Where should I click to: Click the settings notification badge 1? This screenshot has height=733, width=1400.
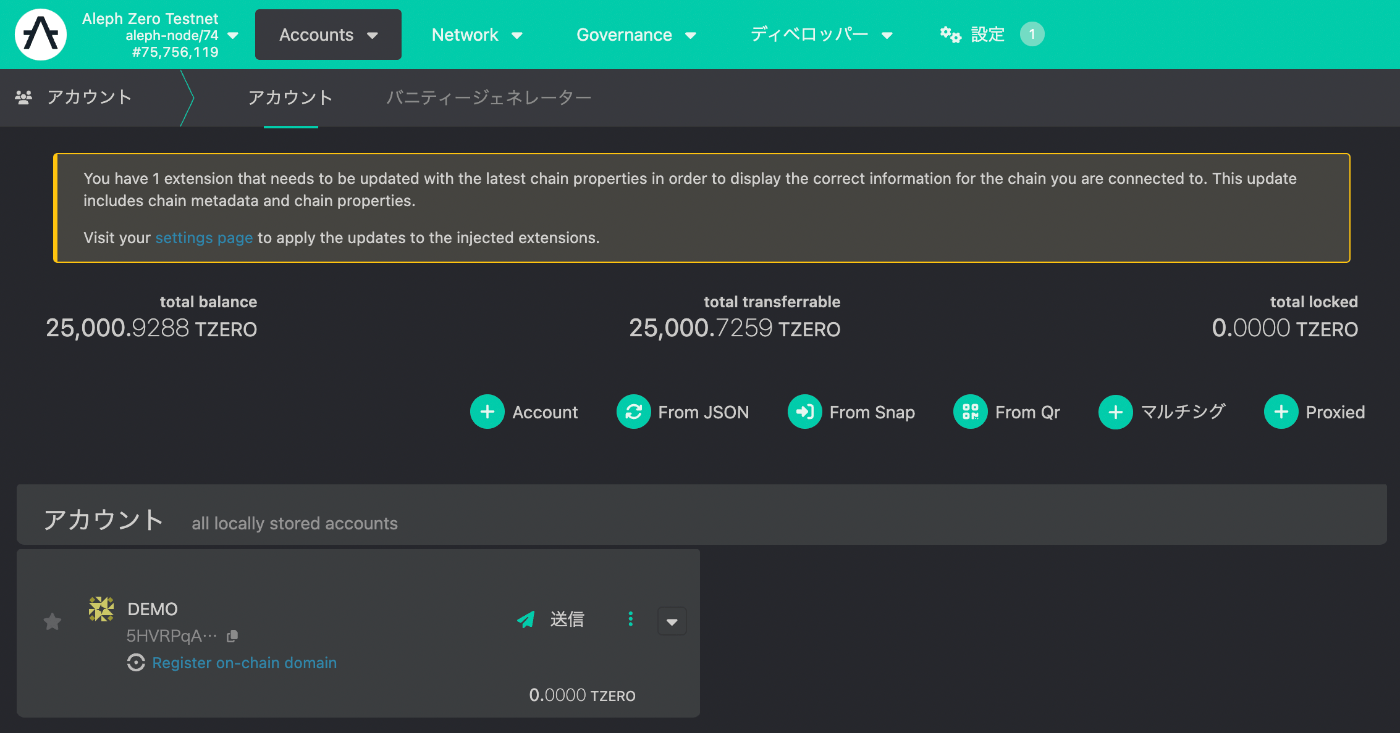pos(1032,35)
